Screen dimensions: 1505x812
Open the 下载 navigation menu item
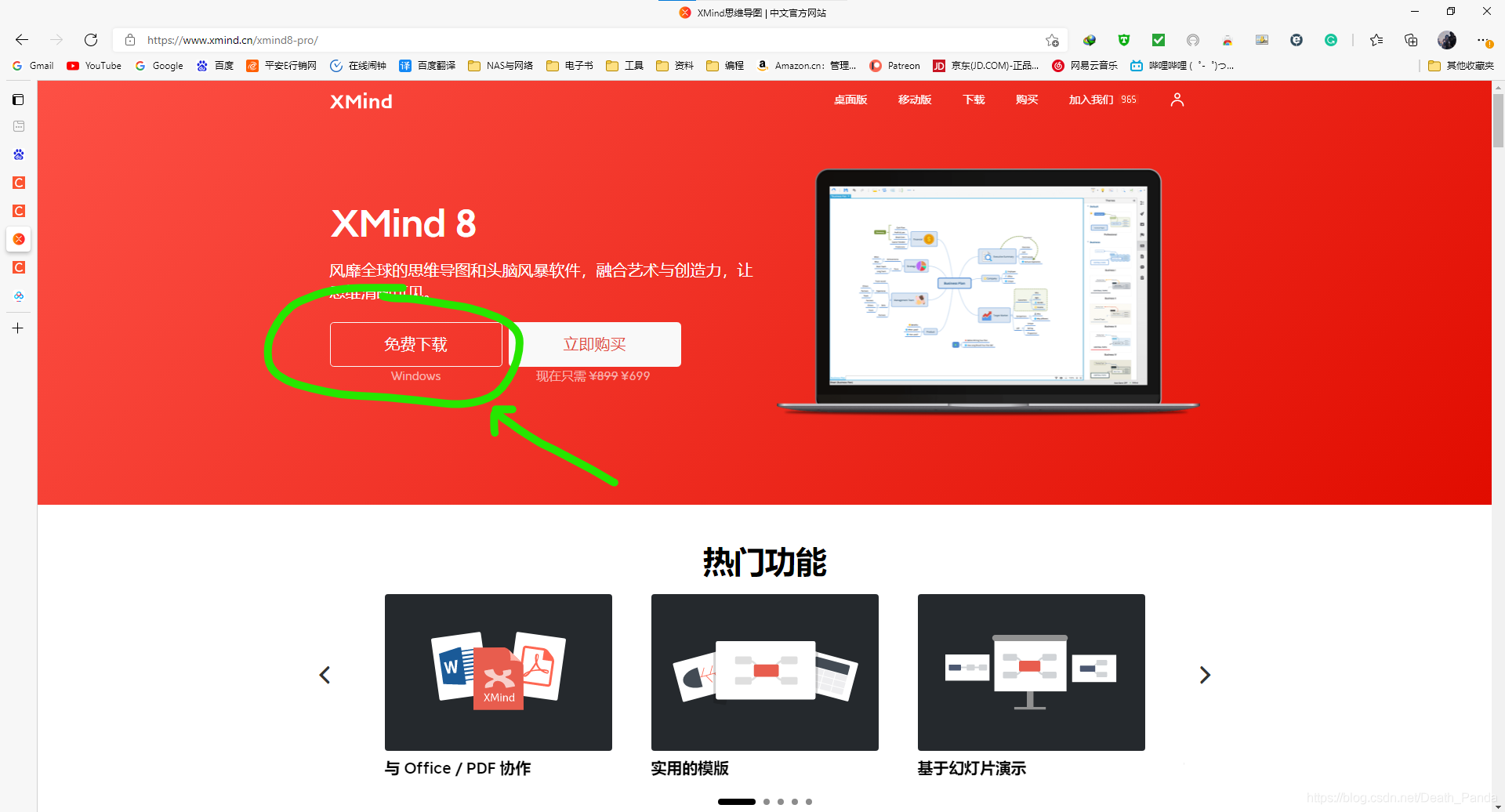(974, 100)
